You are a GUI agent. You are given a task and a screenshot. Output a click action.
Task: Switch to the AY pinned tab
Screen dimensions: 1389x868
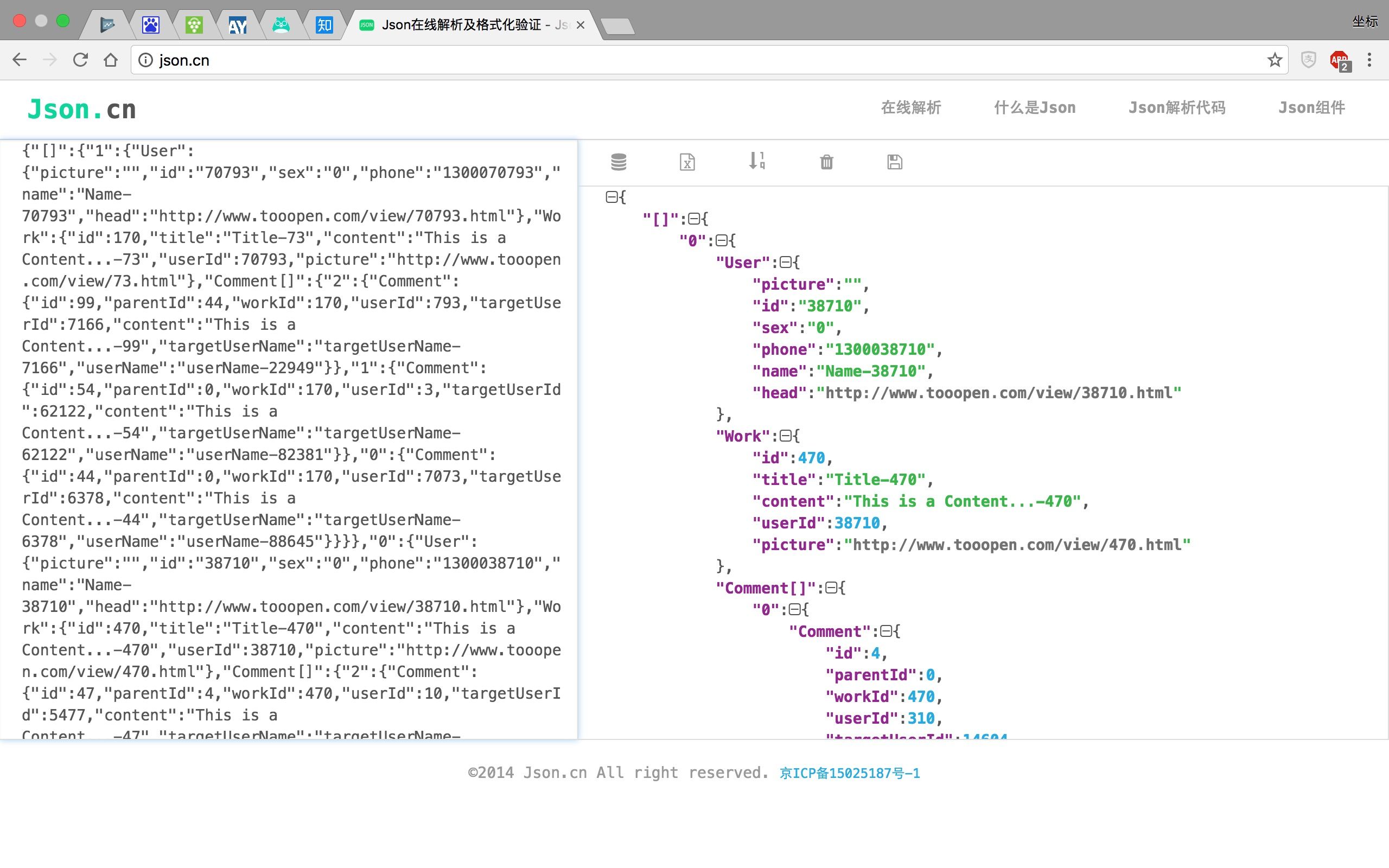tap(238, 25)
